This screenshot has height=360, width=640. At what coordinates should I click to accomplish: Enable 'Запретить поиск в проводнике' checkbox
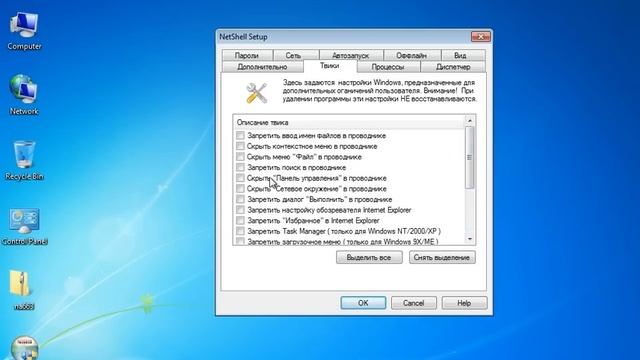tap(240, 167)
